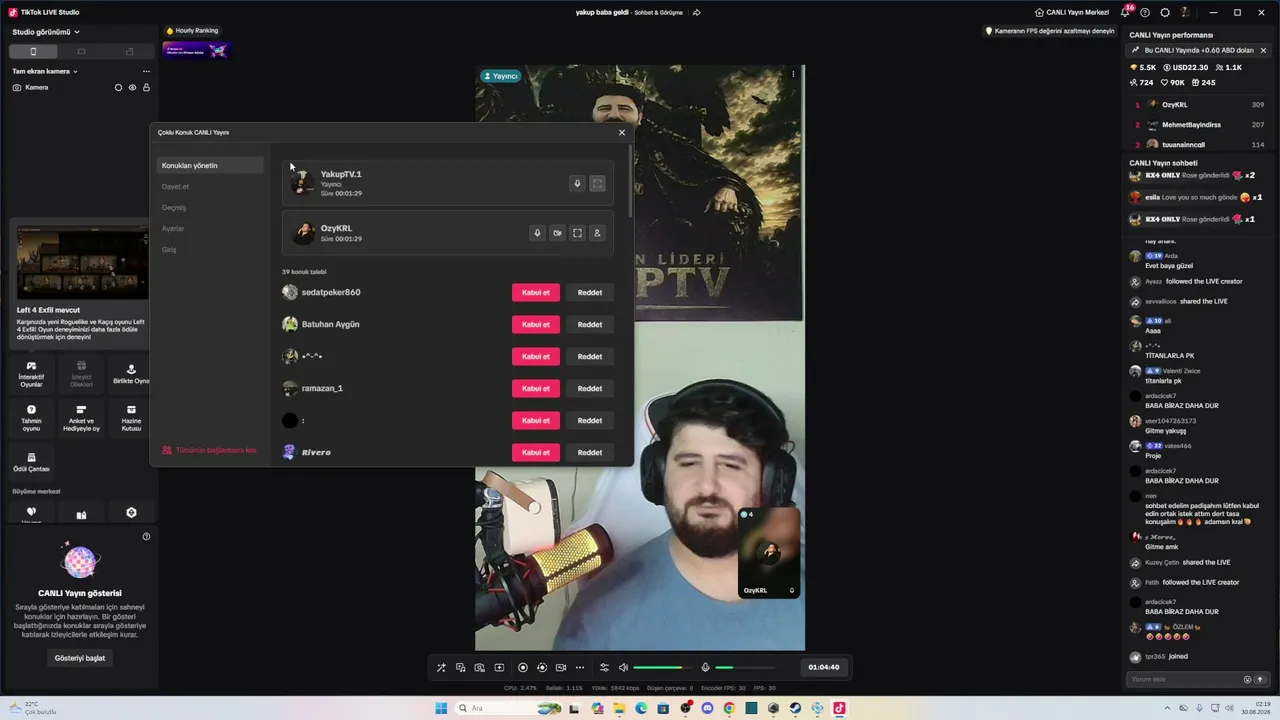Expand the Tam ekran kamera scene dropdown
The image size is (1280, 720).
[x=45, y=71]
